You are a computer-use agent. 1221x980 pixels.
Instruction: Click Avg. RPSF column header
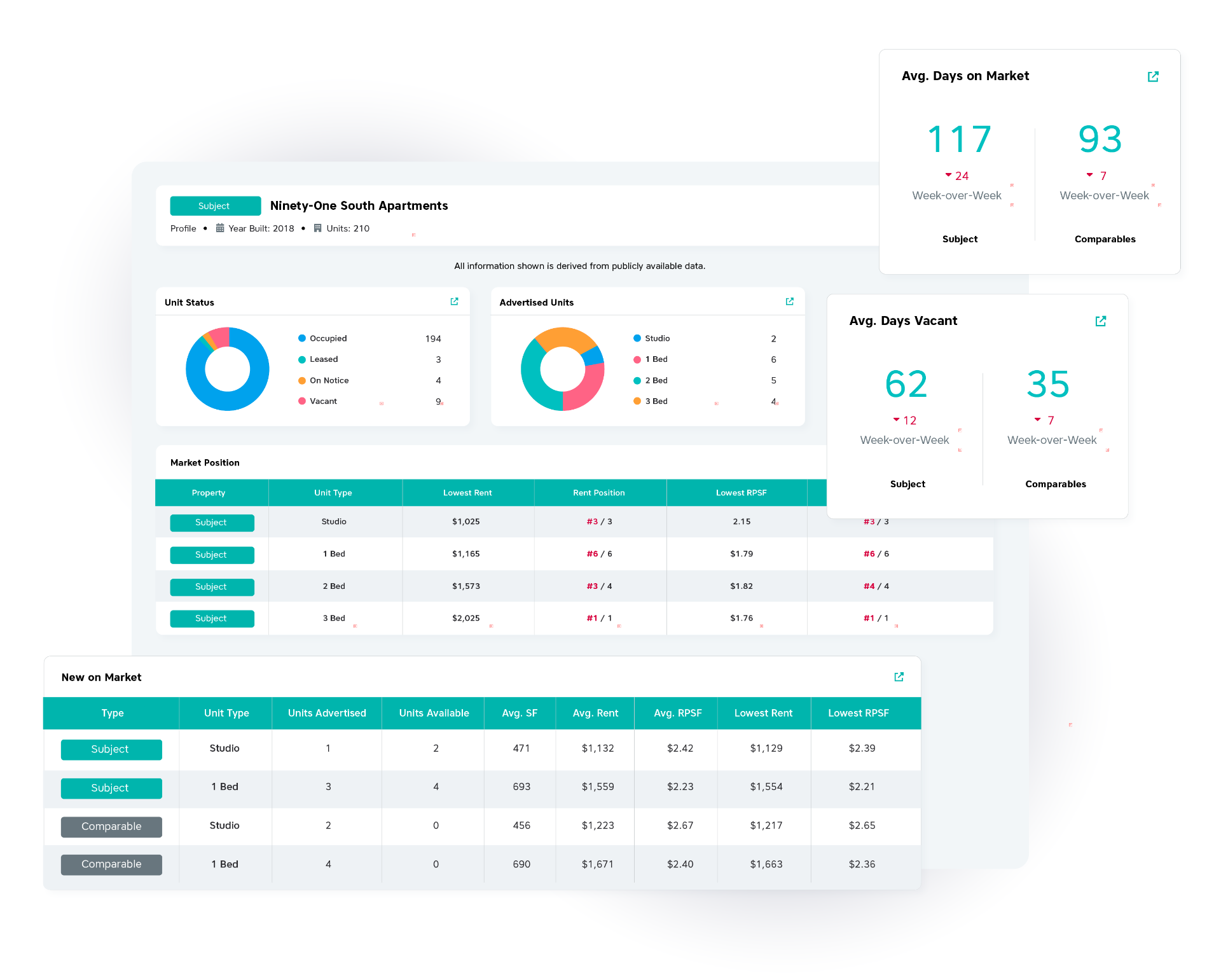click(x=677, y=713)
